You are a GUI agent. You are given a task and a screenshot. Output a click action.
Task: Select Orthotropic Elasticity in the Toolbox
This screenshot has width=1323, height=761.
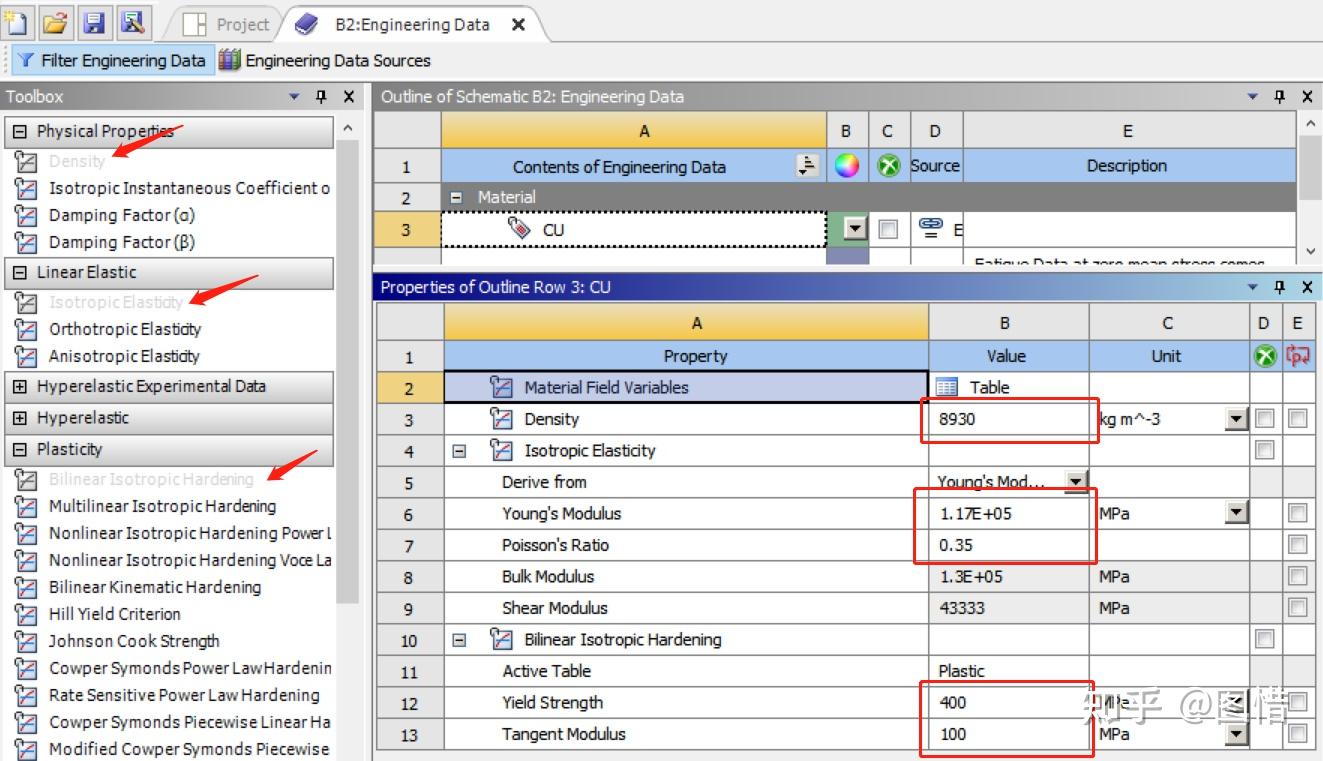point(124,329)
